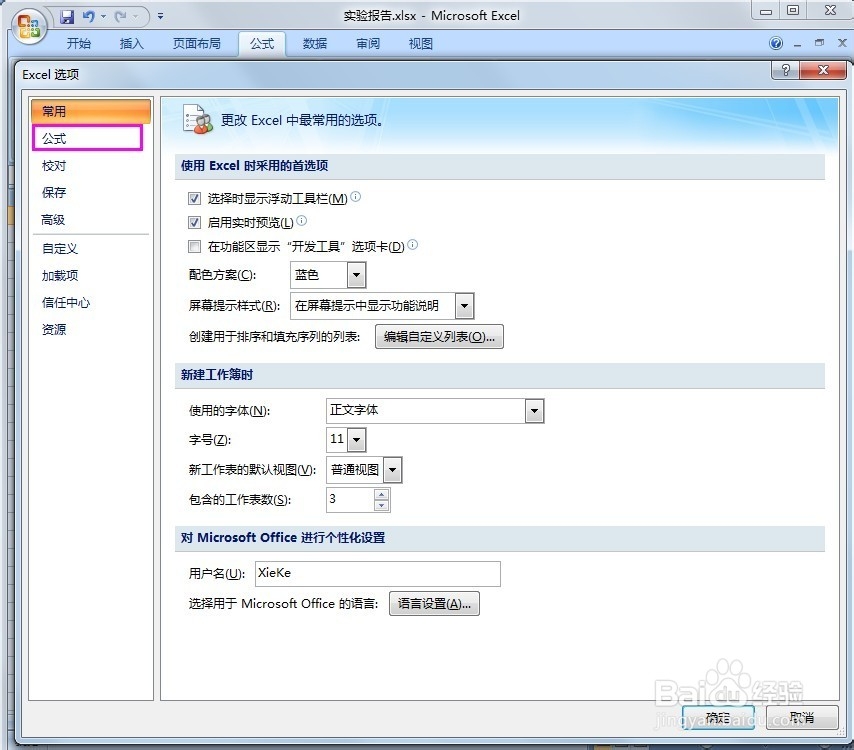Click 语言设置 button

434,603
